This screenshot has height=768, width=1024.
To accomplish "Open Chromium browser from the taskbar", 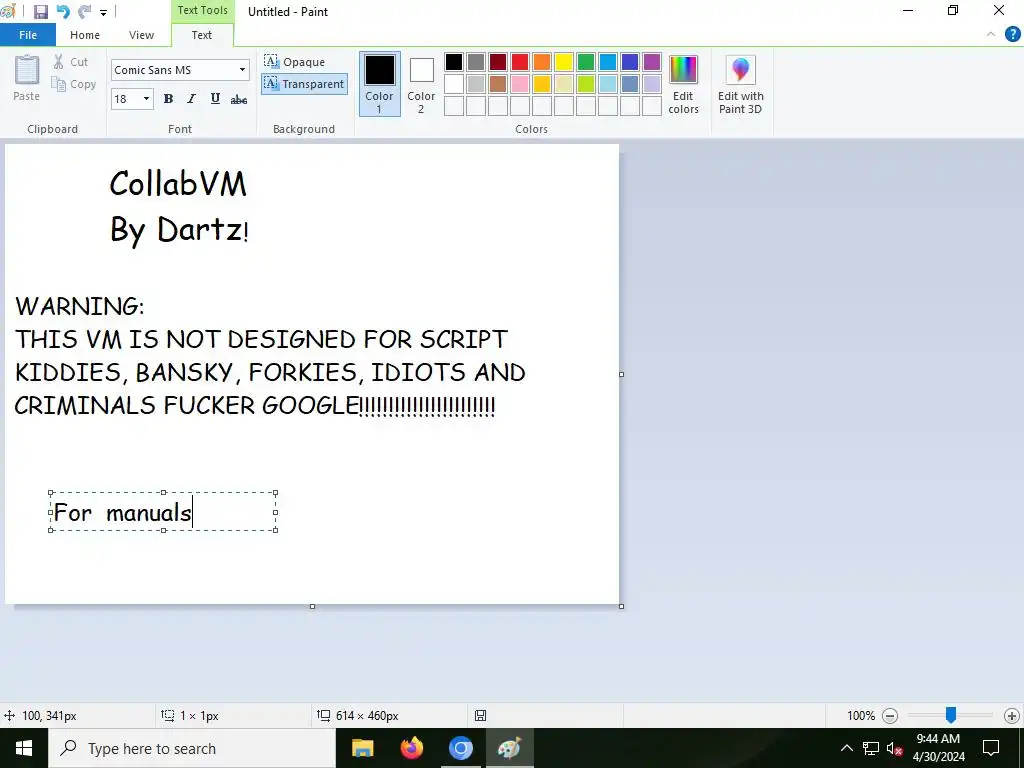I will (x=460, y=748).
